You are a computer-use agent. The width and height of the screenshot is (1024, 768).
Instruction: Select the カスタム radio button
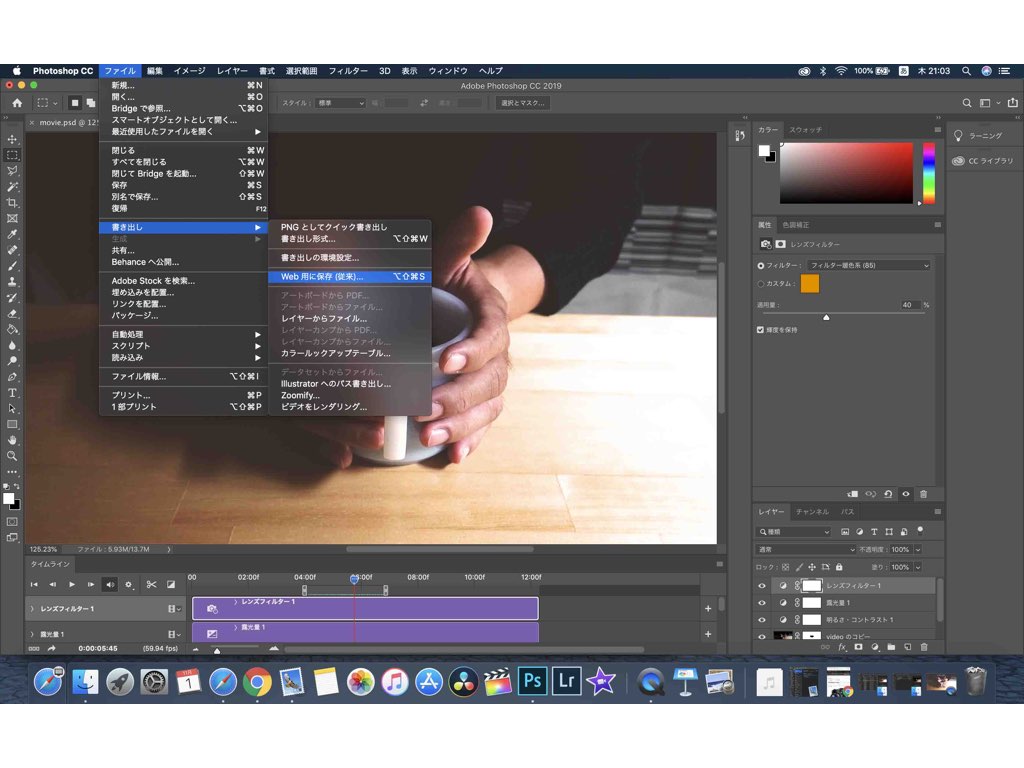click(761, 284)
